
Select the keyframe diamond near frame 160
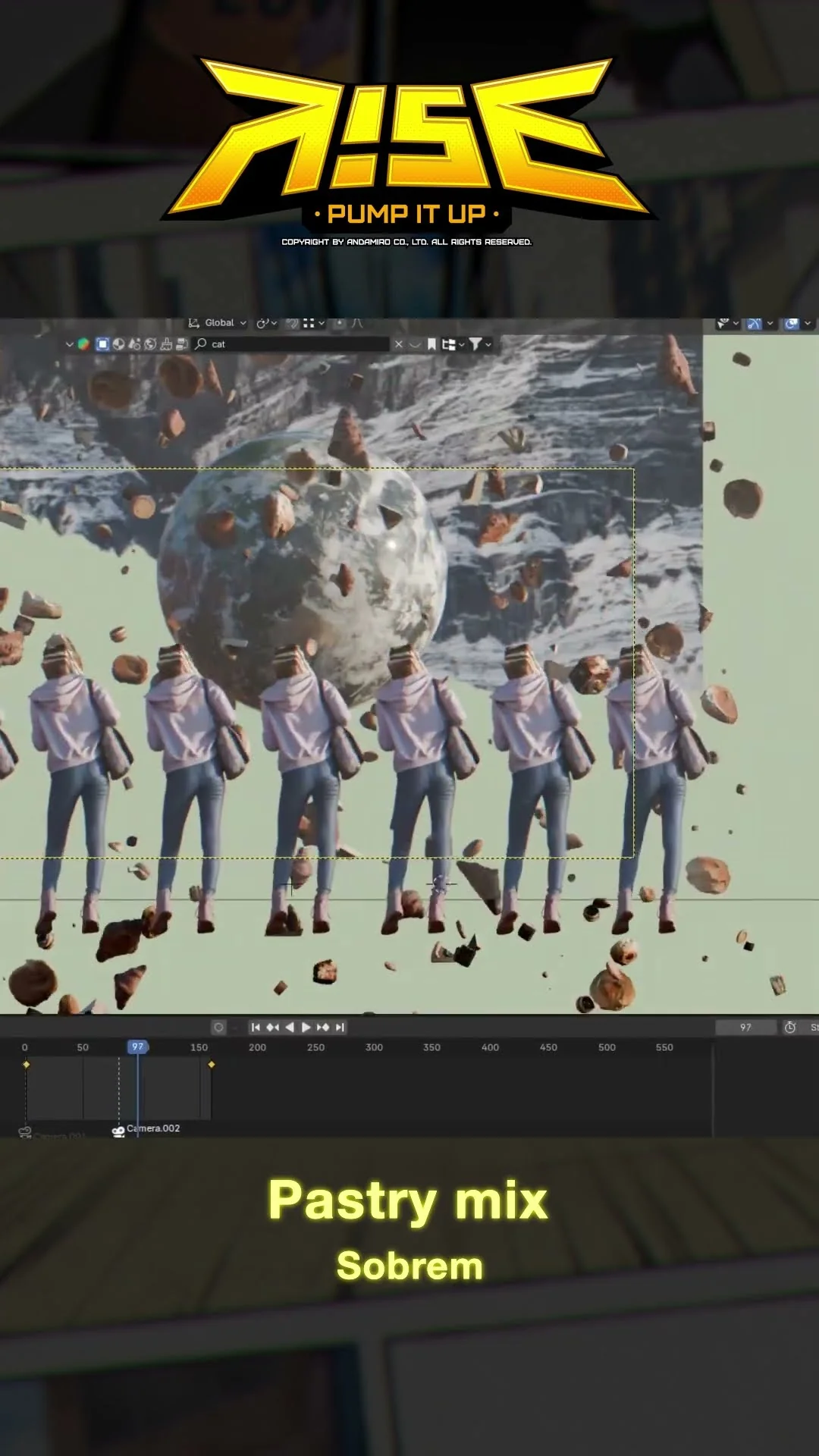pyautogui.click(x=212, y=1065)
